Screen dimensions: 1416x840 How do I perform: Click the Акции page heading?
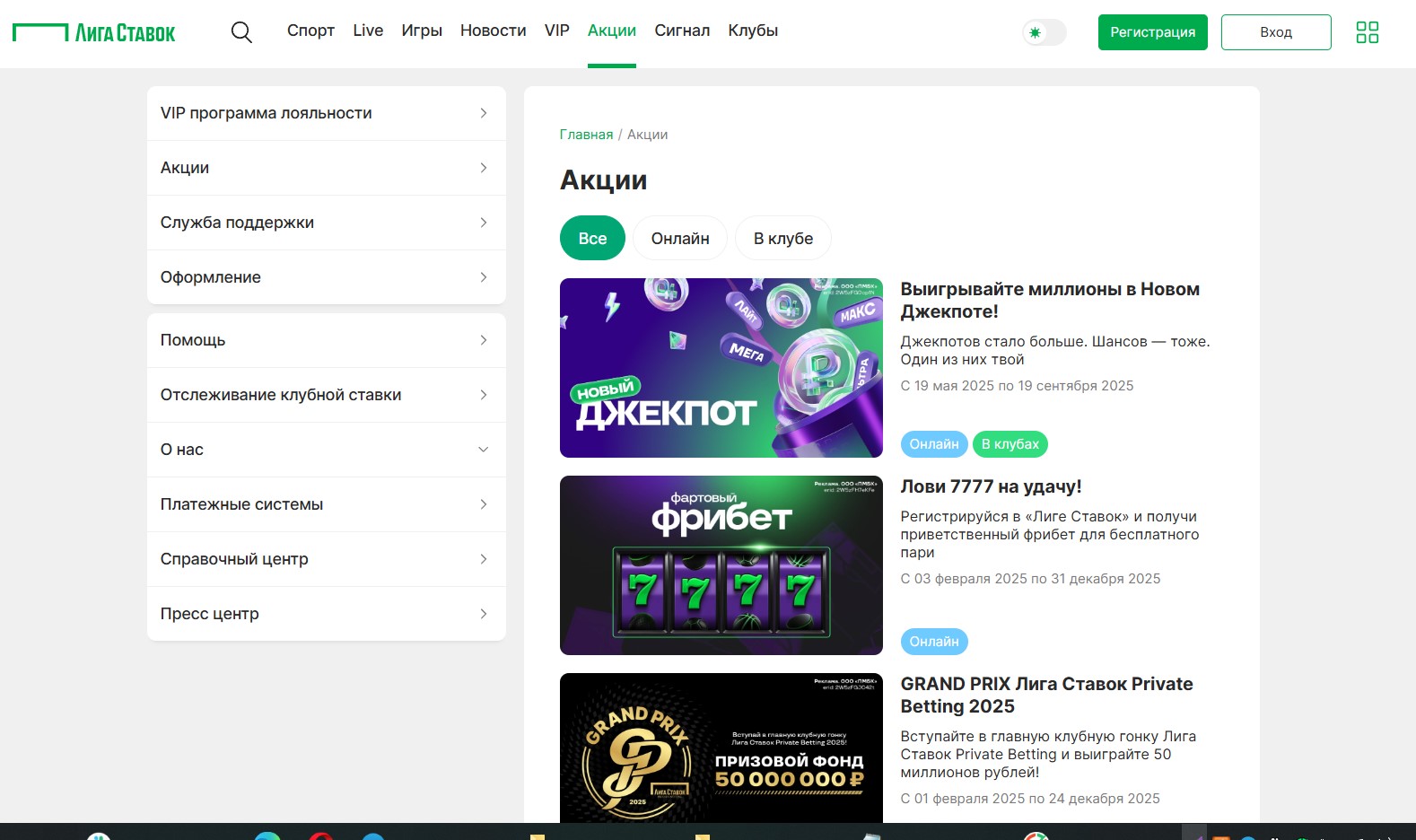603,180
